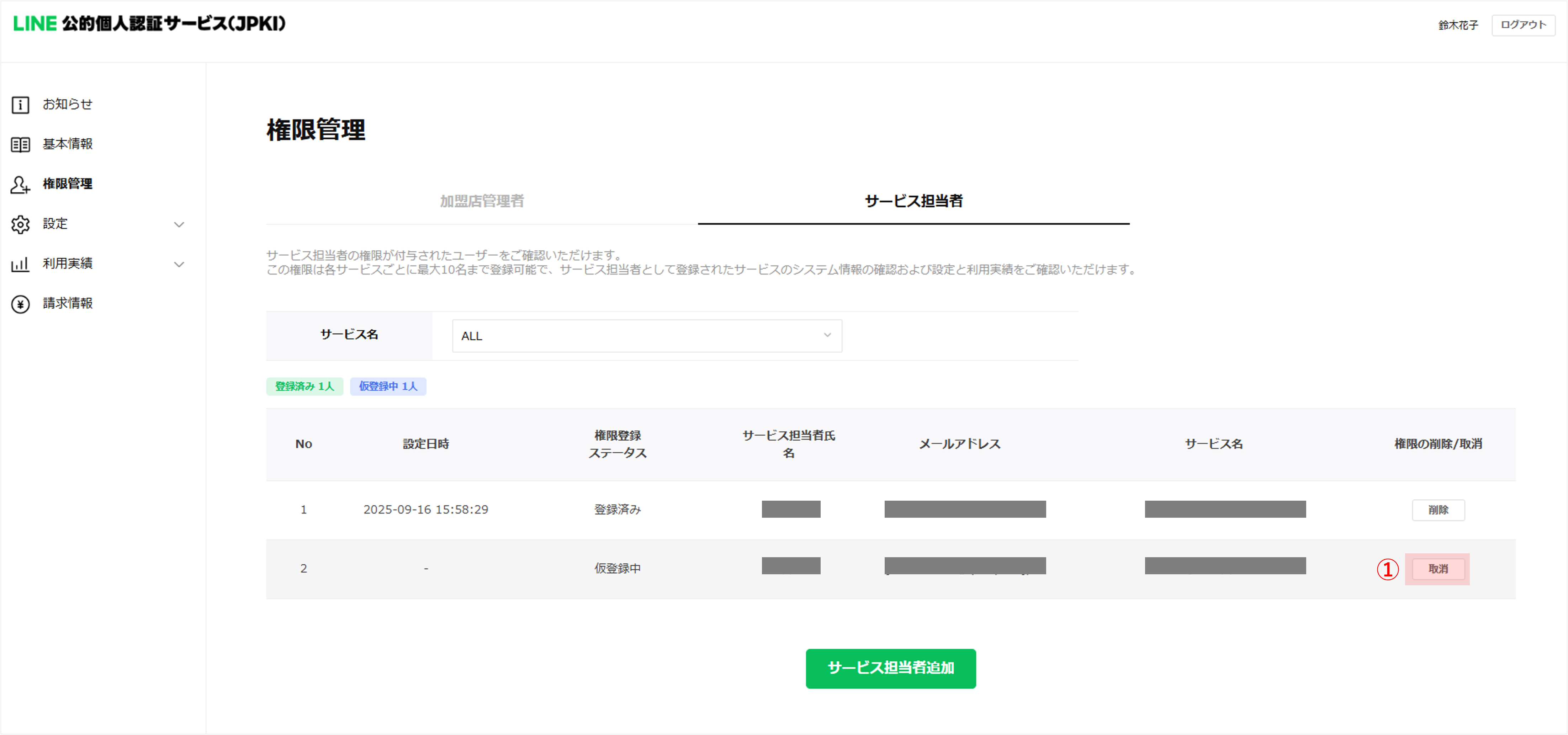Click the お知らせ info icon in sidebar

tap(20, 105)
